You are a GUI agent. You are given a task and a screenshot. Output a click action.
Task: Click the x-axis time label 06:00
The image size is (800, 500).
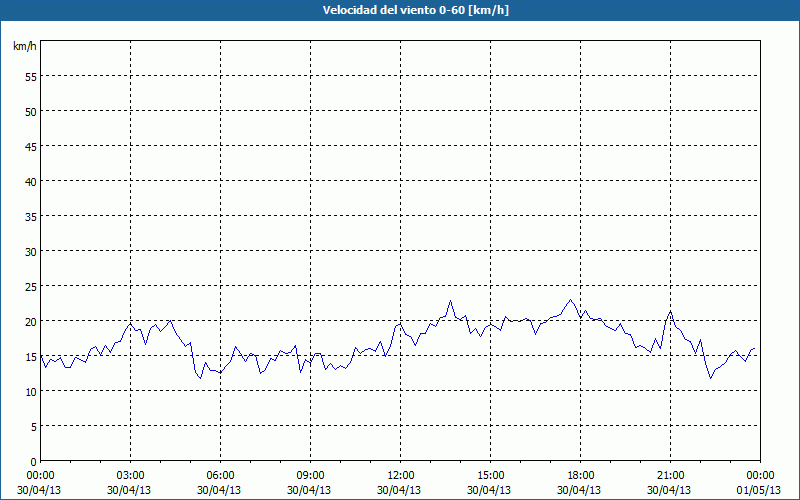pyautogui.click(x=220, y=476)
